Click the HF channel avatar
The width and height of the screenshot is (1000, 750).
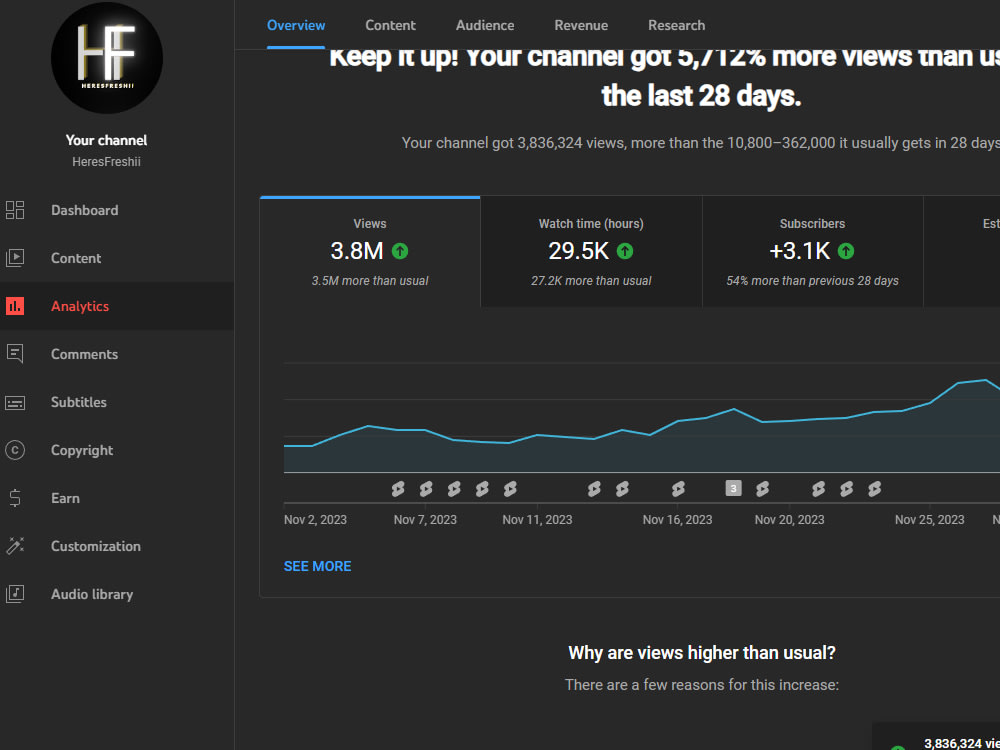pos(107,58)
